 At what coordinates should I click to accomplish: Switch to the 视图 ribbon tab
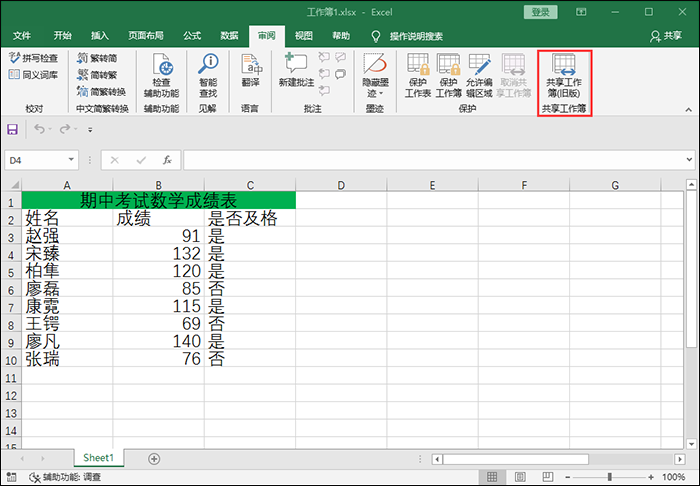[304, 35]
